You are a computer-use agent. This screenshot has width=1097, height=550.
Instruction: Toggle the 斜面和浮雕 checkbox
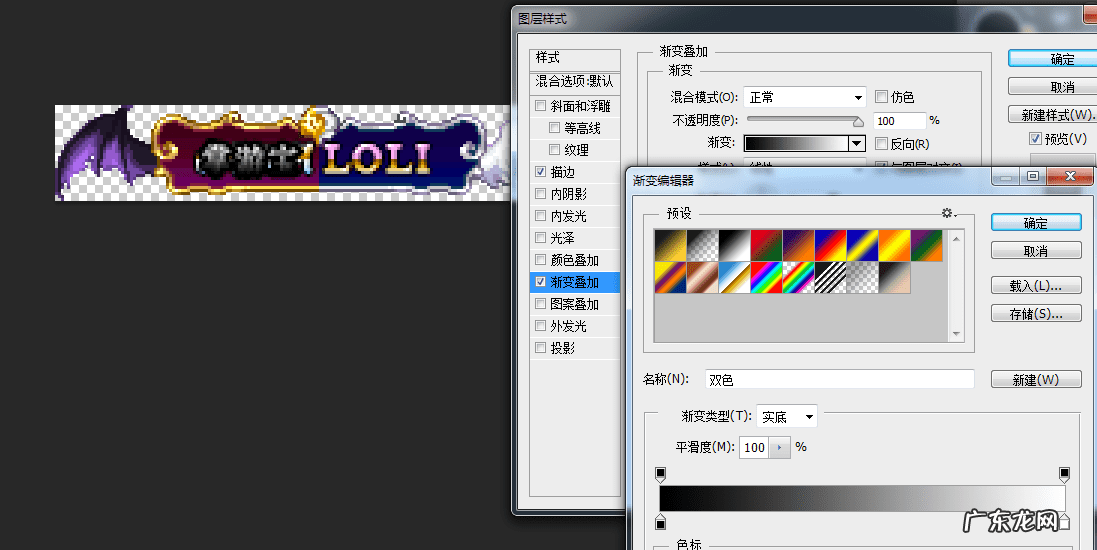[x=540, y=106]
